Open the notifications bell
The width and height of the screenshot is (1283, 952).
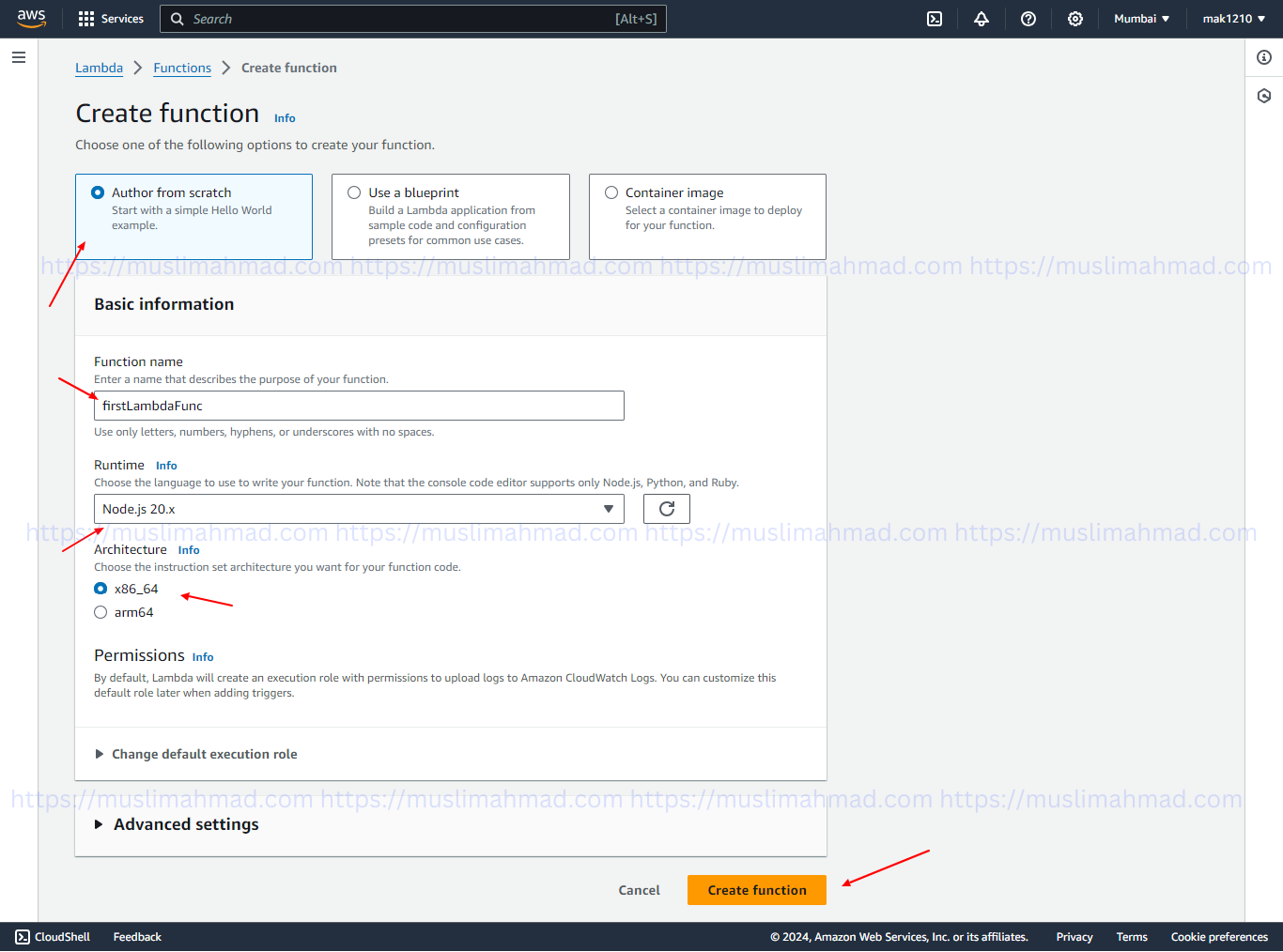(x=981, y=19)
